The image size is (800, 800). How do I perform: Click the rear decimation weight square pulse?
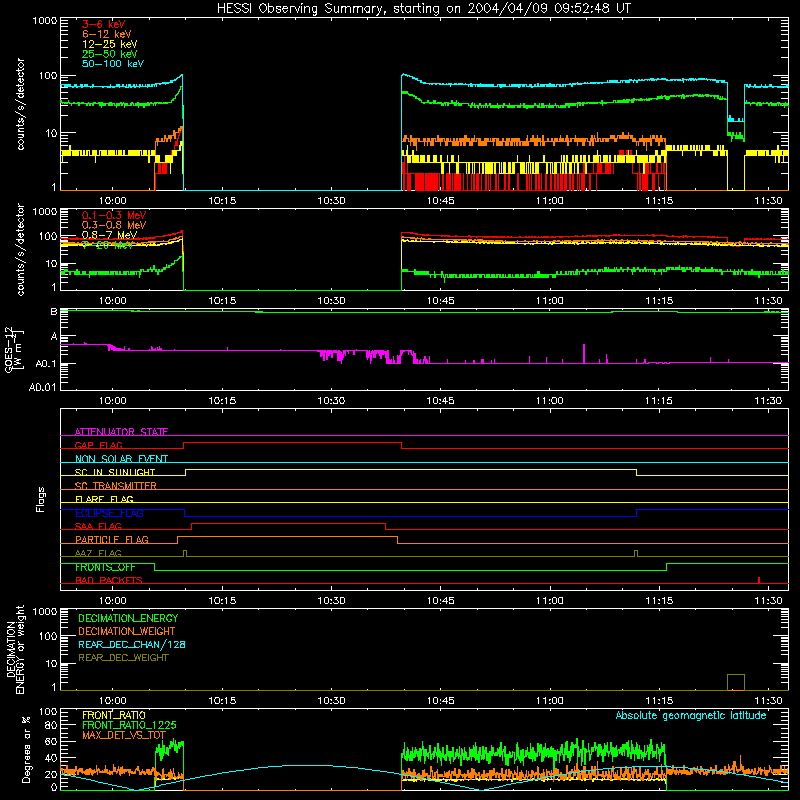pos(736,682)
